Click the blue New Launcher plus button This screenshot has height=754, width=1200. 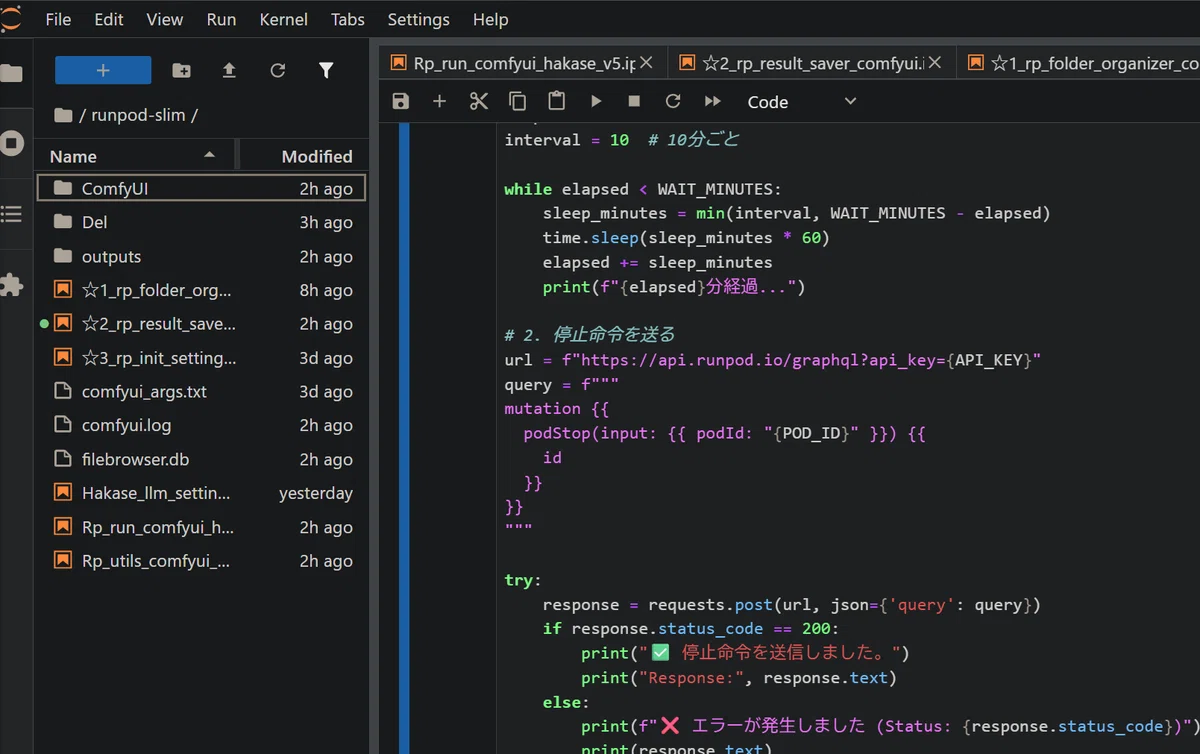point(103,70)
